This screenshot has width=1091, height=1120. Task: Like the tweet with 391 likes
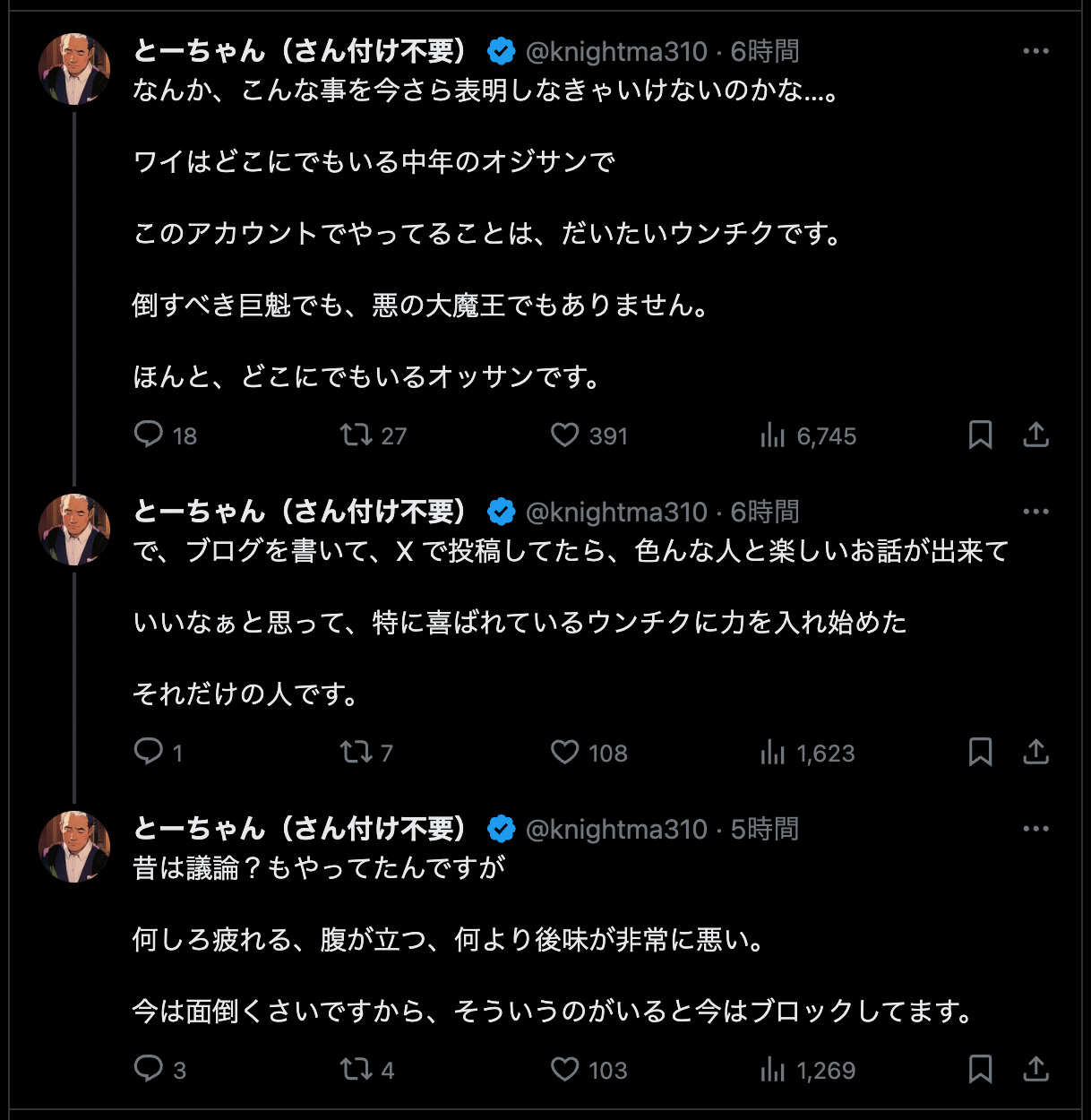(x=564, y=435)
